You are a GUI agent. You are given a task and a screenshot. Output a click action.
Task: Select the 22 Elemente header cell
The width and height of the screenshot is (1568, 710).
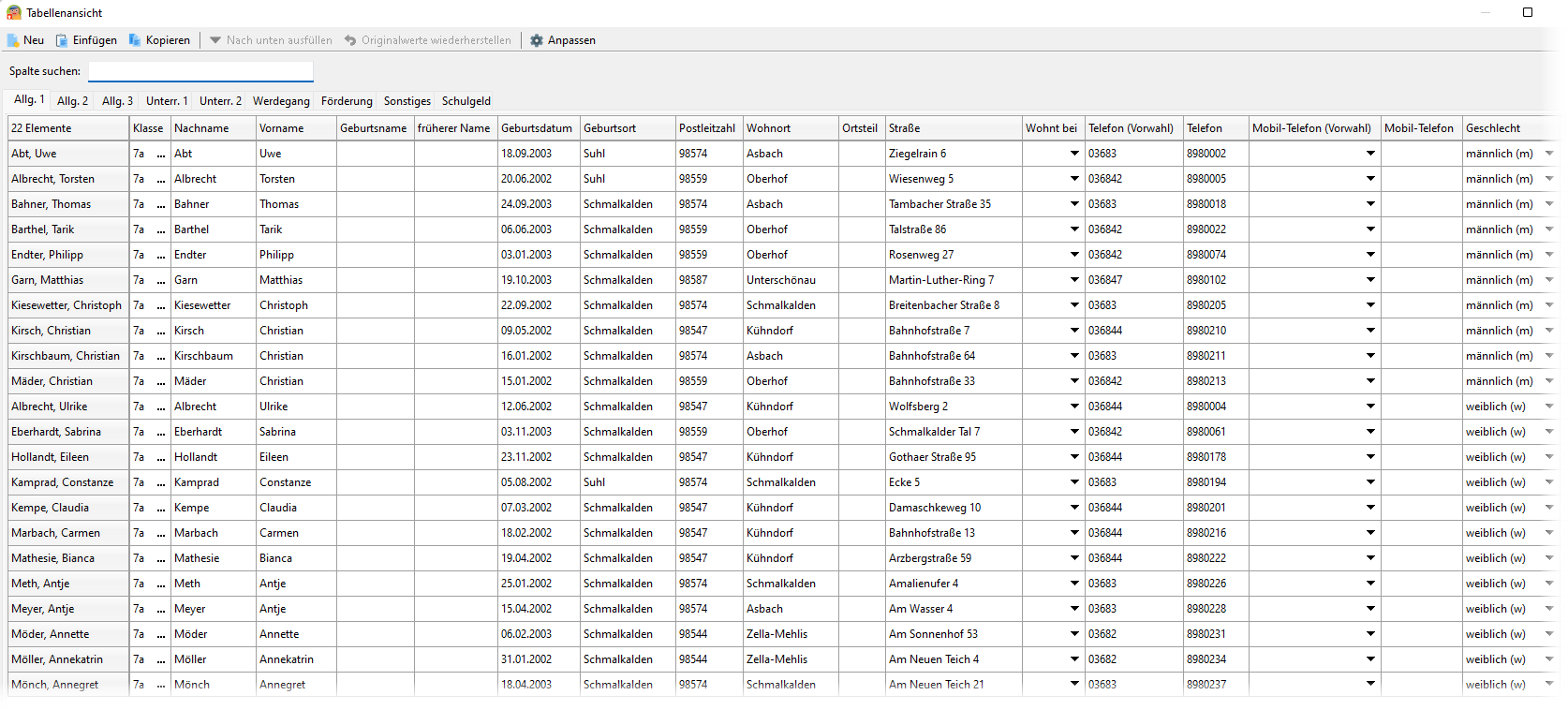pos(68,128)
